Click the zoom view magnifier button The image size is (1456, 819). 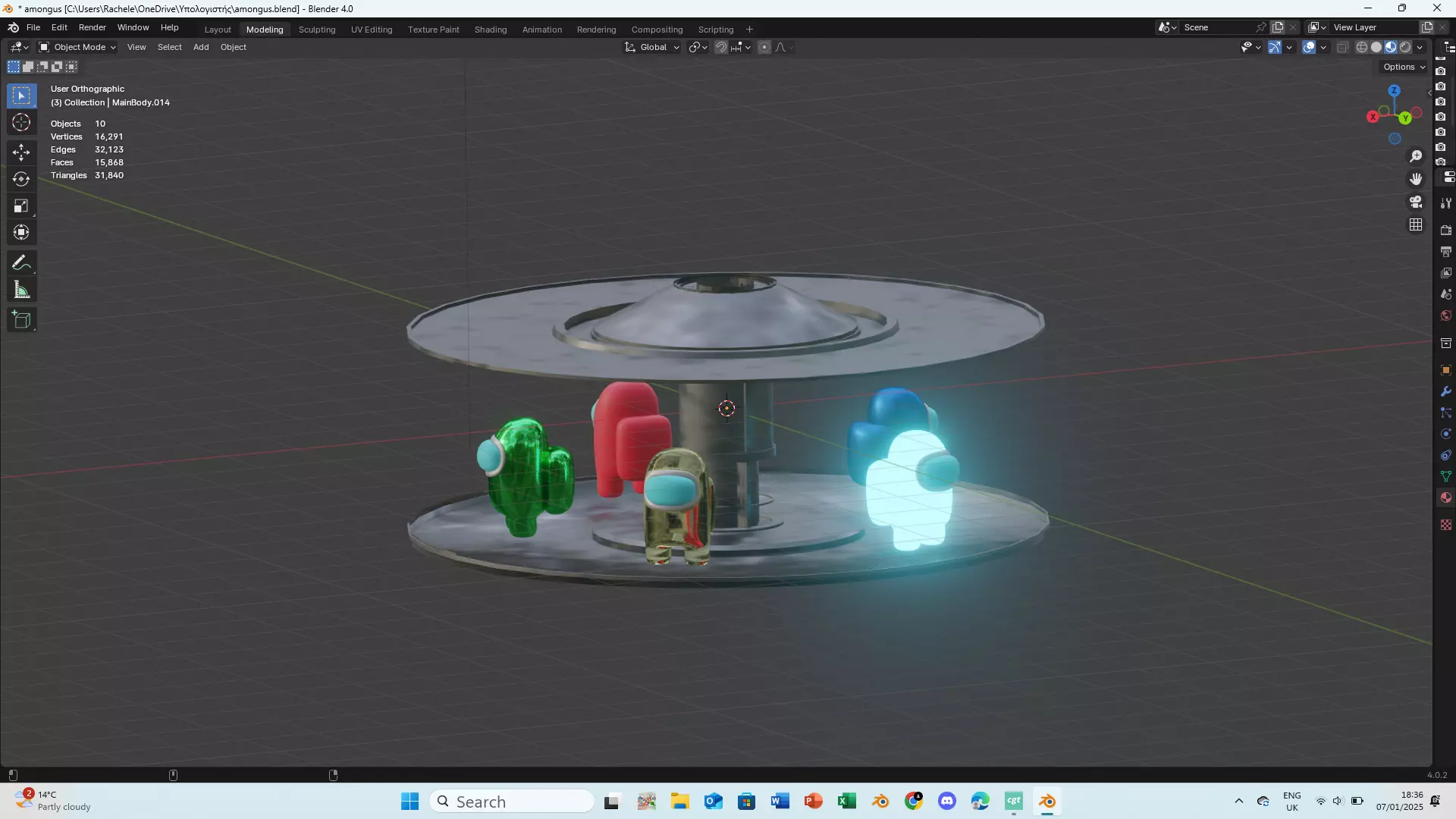point(1416,156)
